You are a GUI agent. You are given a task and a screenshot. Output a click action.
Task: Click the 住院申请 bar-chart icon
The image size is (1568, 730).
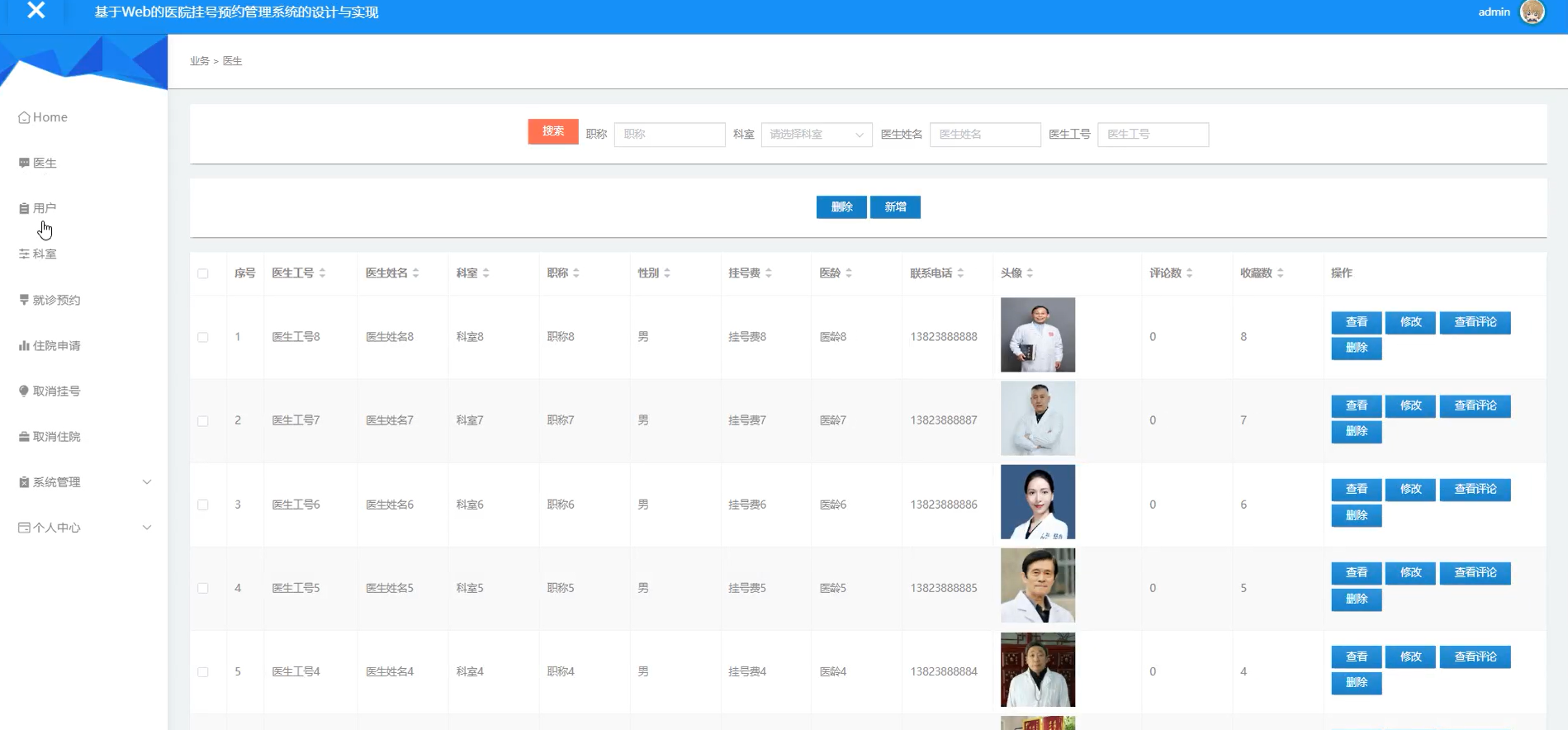tap(24, 345)
